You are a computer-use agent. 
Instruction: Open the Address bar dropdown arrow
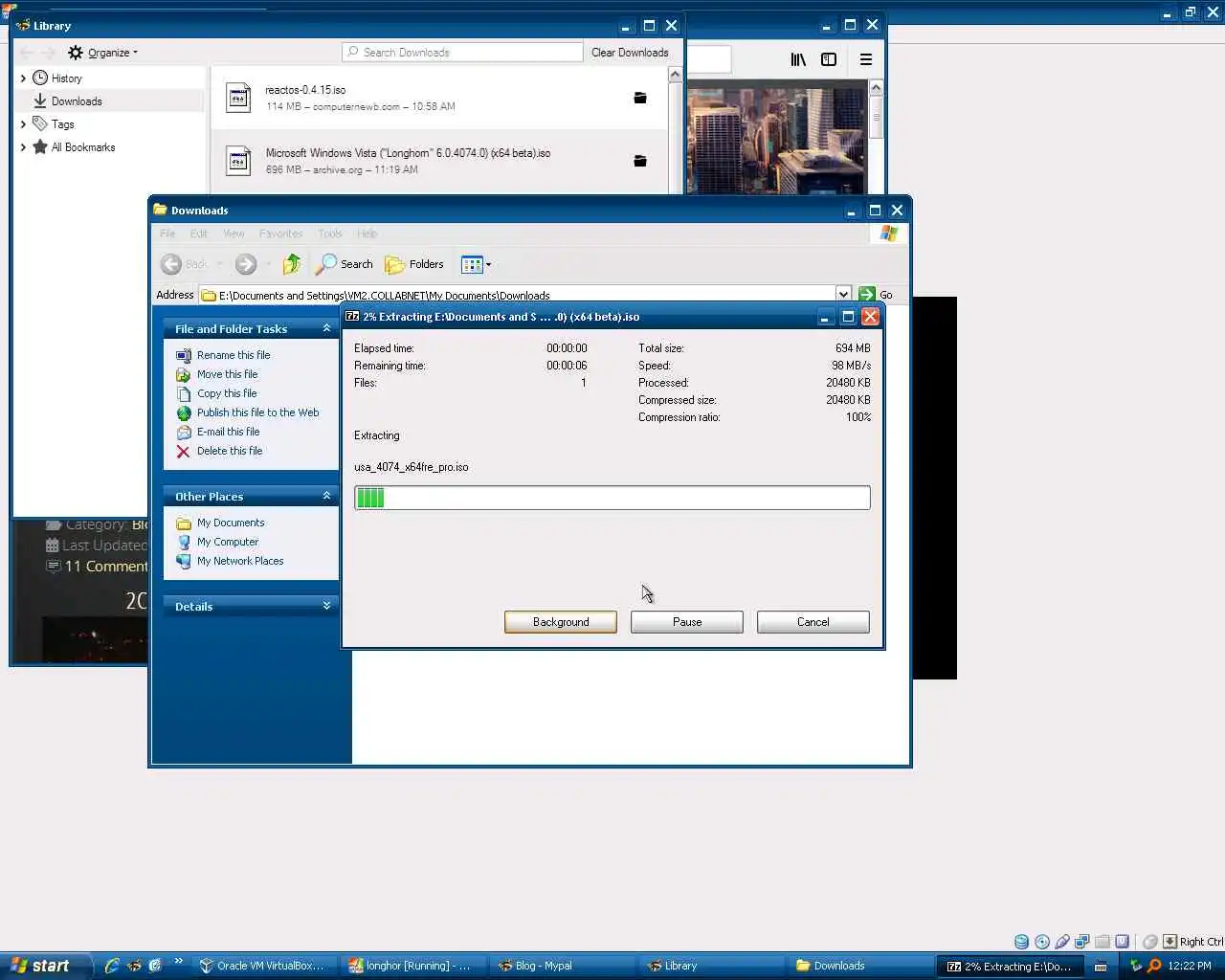click(843, 295)
